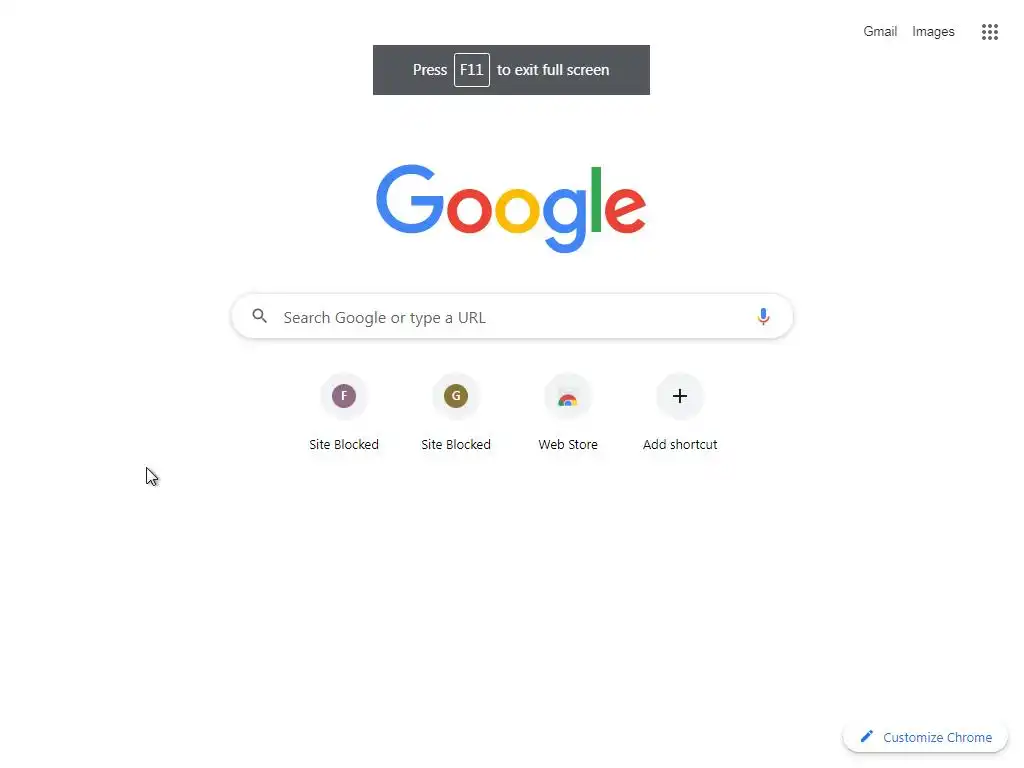This screenshot has height=768, width=1024.
Task: Click the Google logo
Action: (x=511, y=208)
